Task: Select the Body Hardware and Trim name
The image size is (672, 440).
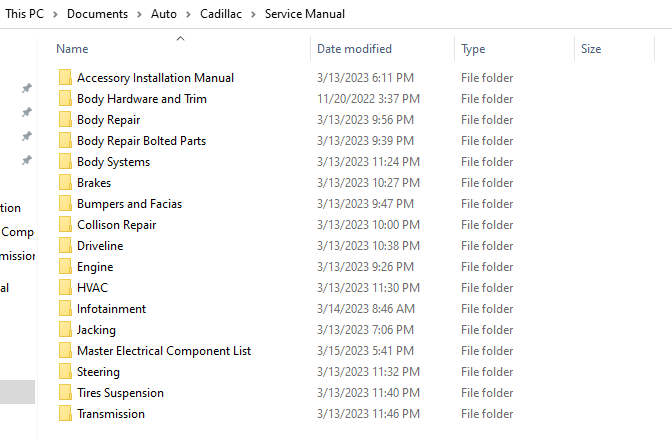Action: [x=142, y=99]
